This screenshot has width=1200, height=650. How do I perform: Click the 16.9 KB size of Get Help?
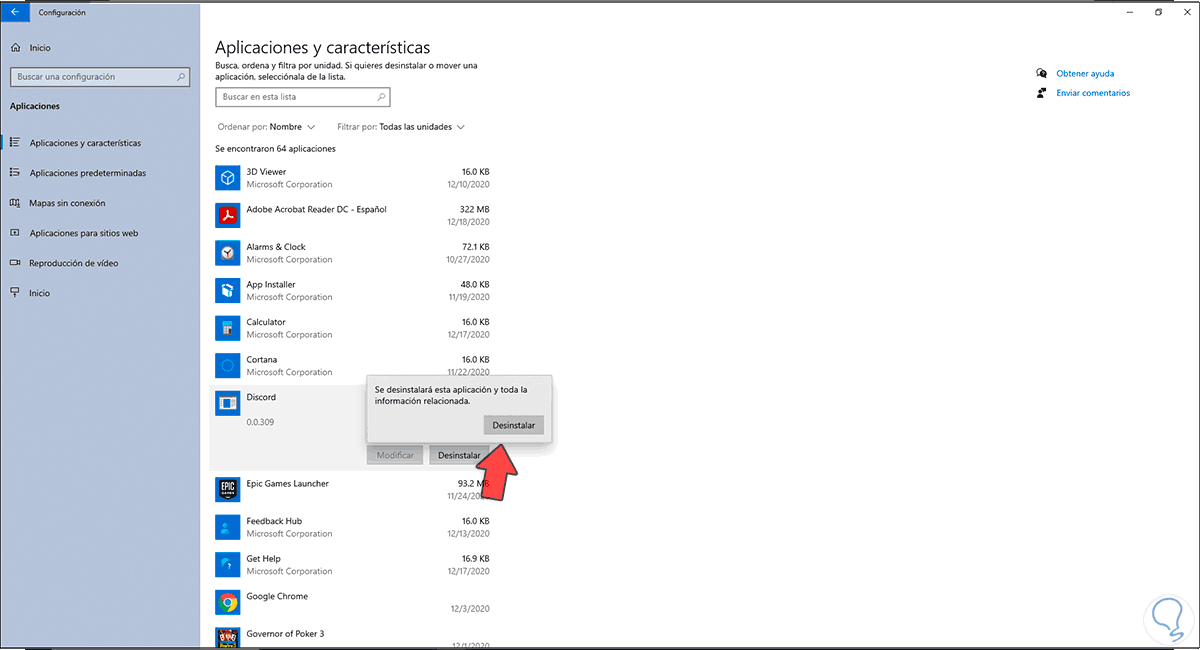click(475, 559)
